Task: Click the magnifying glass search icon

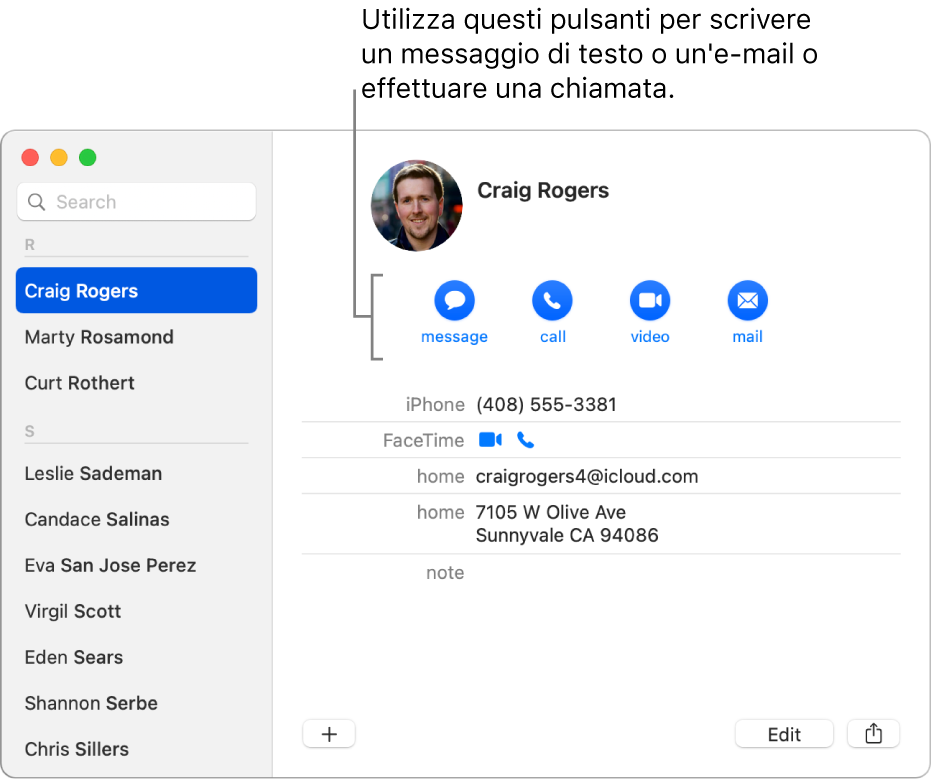Action: coord(37,202)
